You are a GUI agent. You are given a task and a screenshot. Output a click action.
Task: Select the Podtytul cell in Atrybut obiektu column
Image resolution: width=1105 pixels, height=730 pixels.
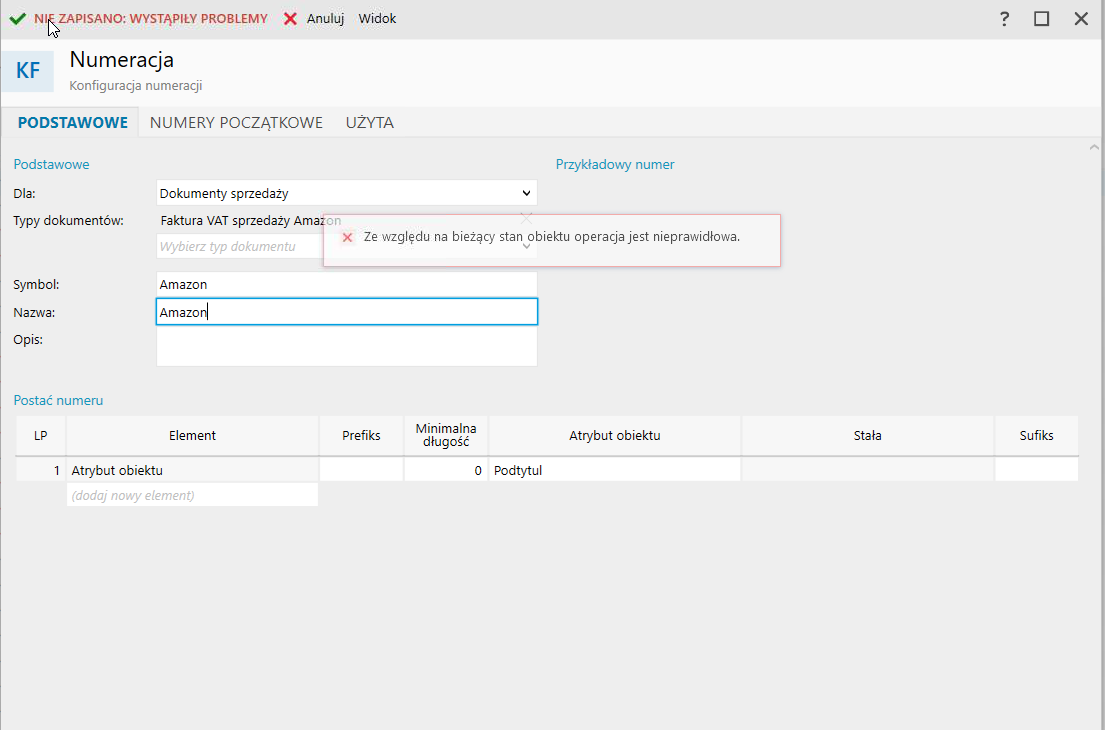click(614, 470)
